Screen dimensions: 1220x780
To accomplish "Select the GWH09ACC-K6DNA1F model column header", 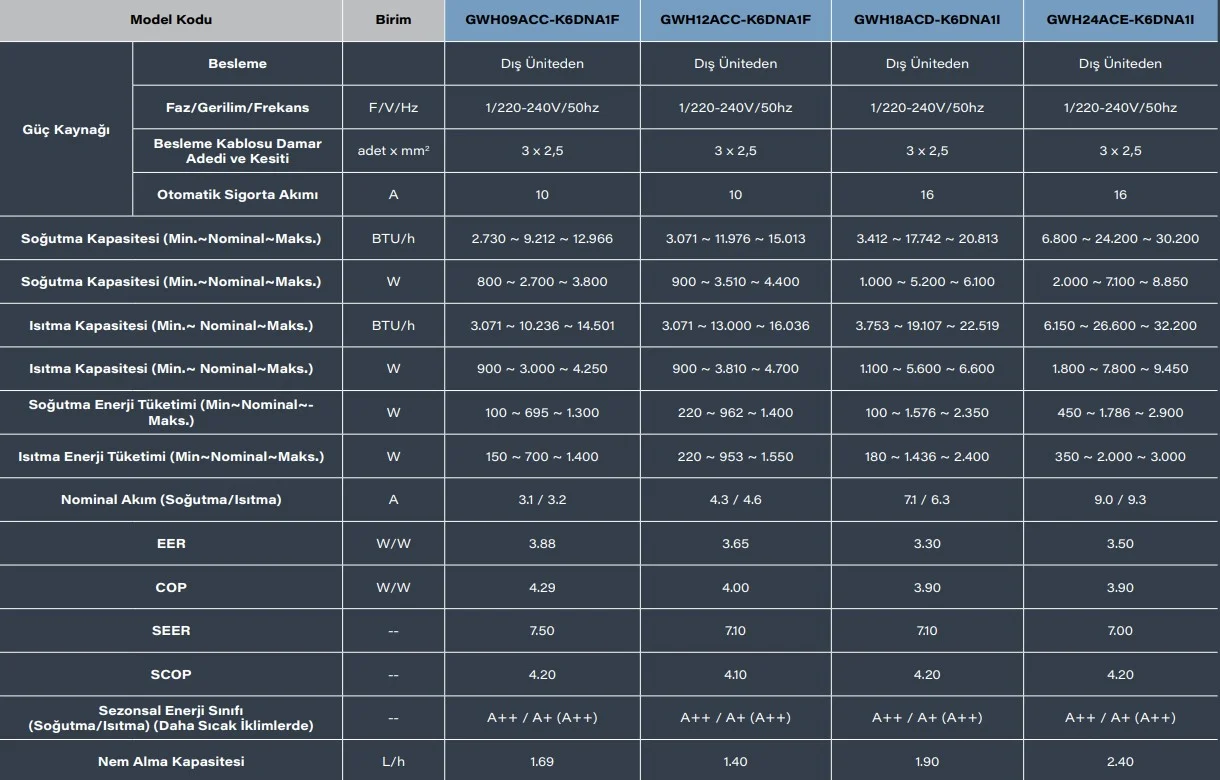I will [x=542, y=20].
